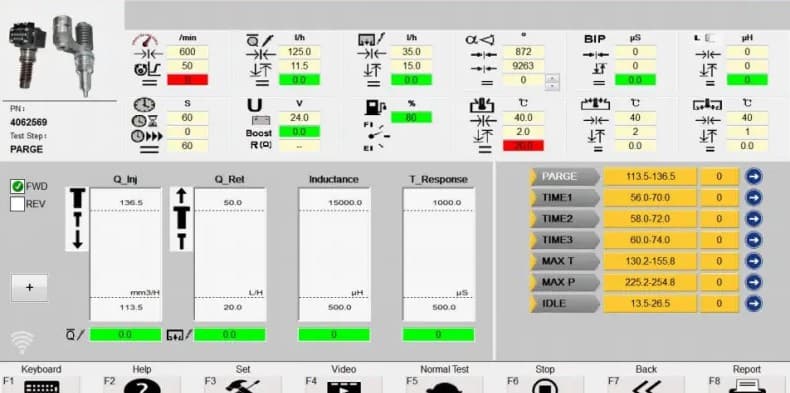Click arrow button beside MAX T row
790x393 pixels.
pos(753,261)
